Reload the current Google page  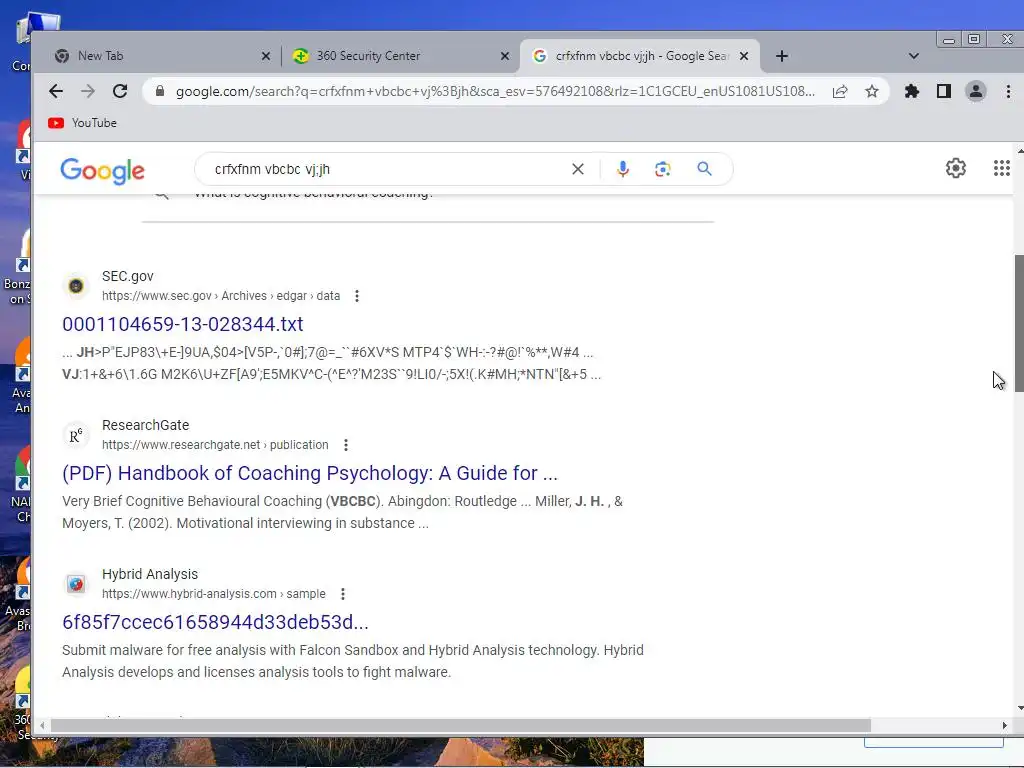coord(120,91)
